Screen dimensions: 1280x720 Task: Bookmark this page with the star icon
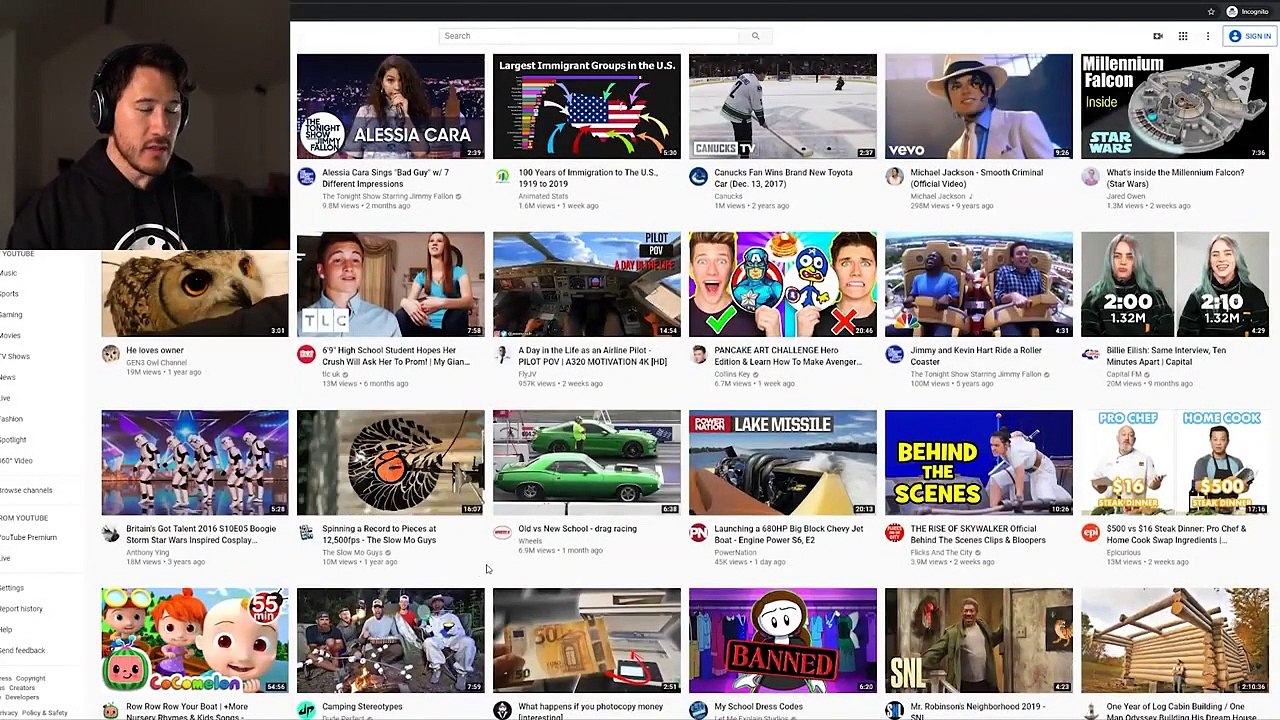point(1211,12)
